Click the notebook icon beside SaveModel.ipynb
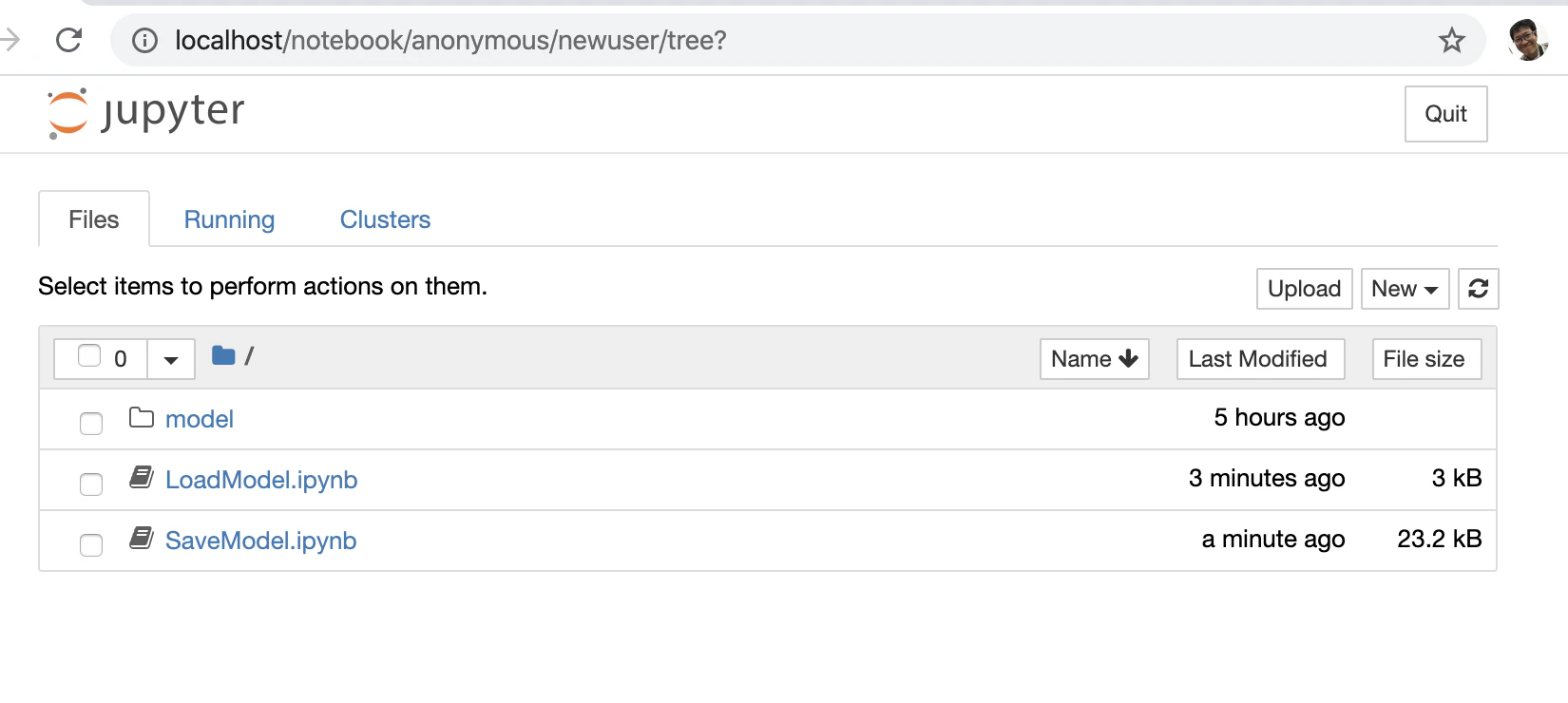Screen dimensions: 1568x703 click(x=142, y=539)
